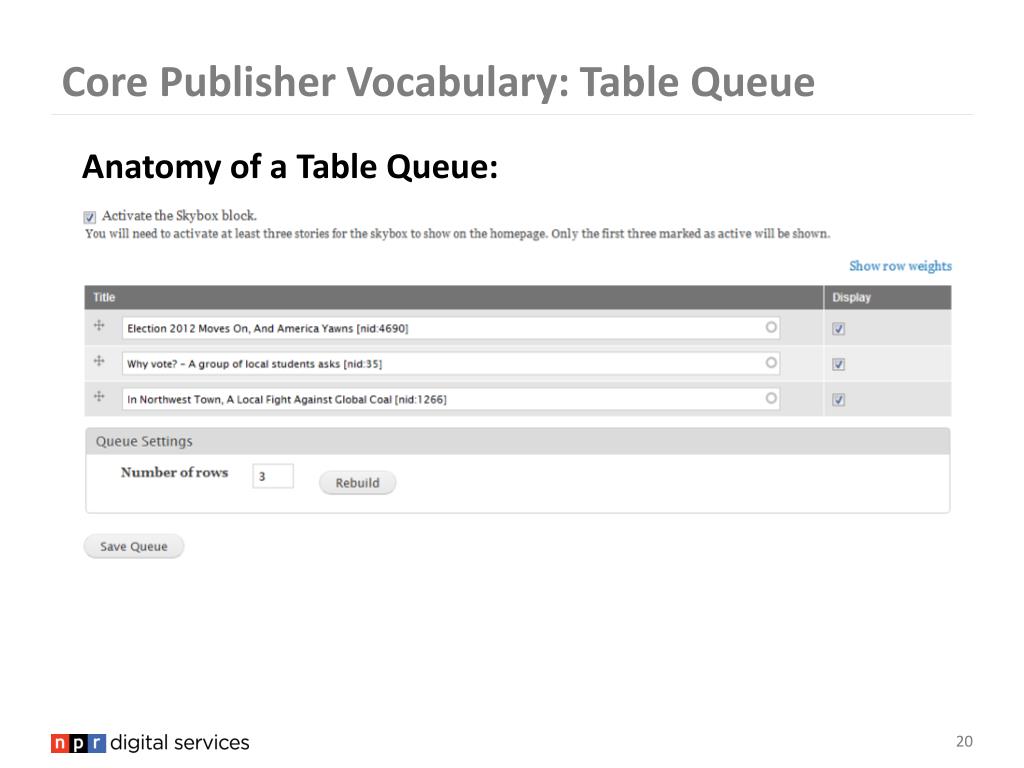Viewport: 1024px width, 768px height.
Task: Click drag handle for Why vote row
Action: tap(99, 360)
